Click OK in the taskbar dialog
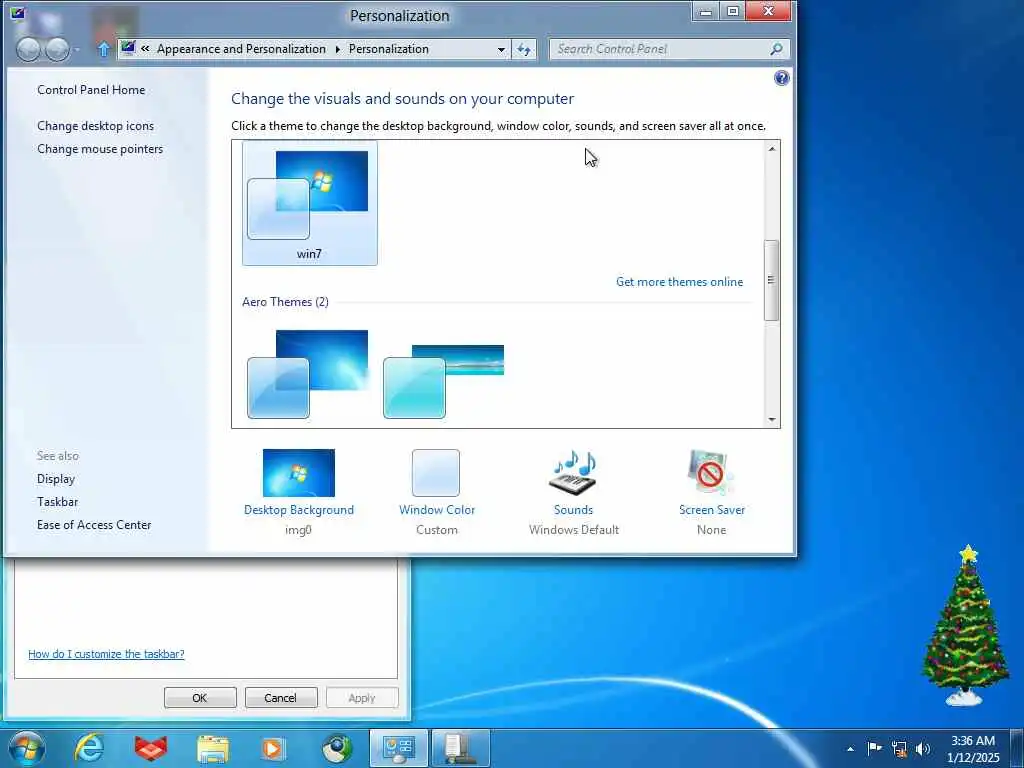 [200, 697]
